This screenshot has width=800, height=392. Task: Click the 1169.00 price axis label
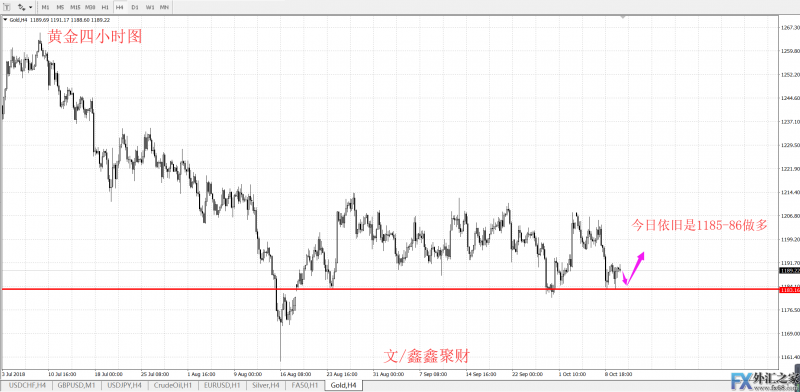[790, 334]
